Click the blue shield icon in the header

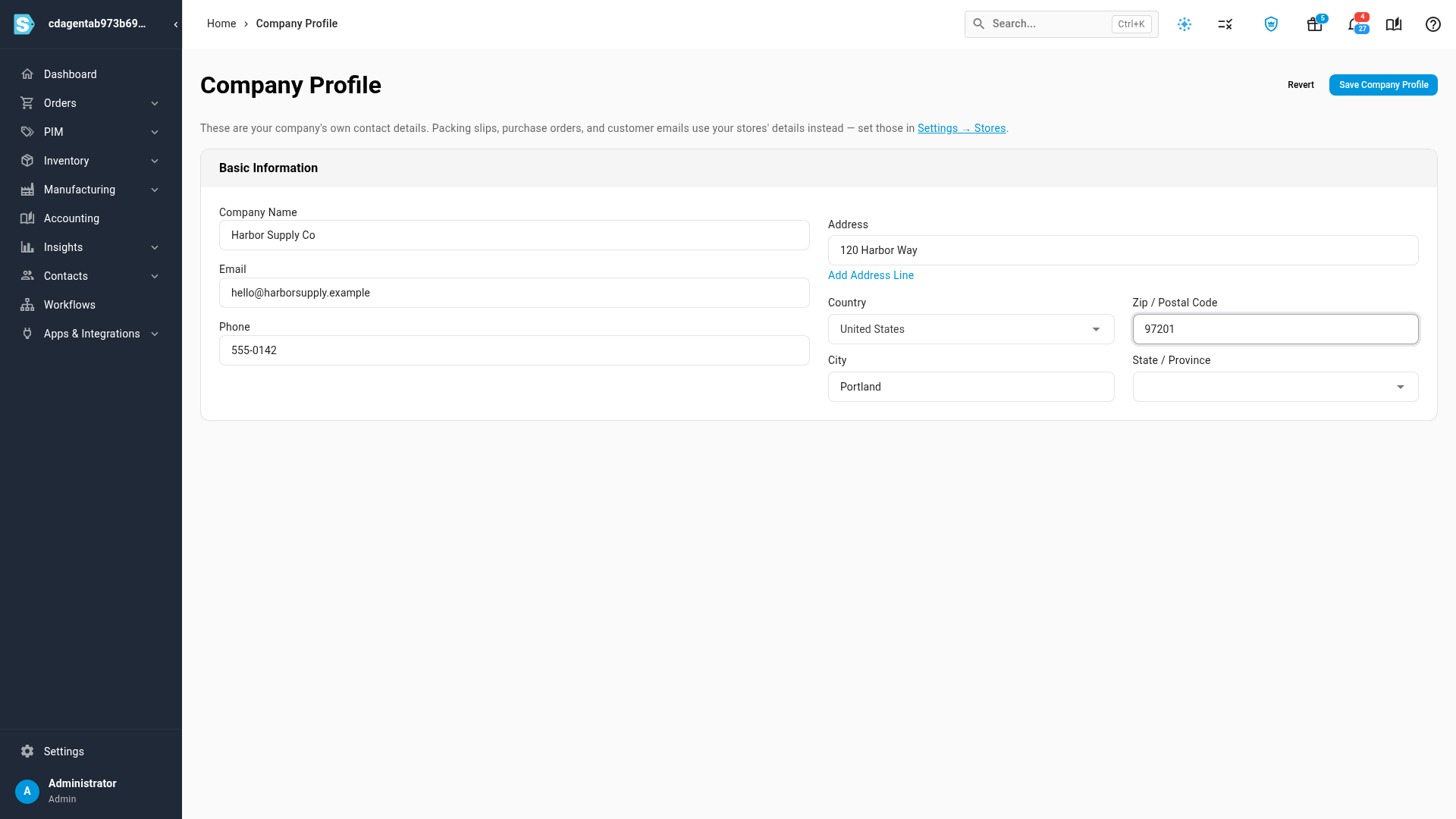point(1271,24)
